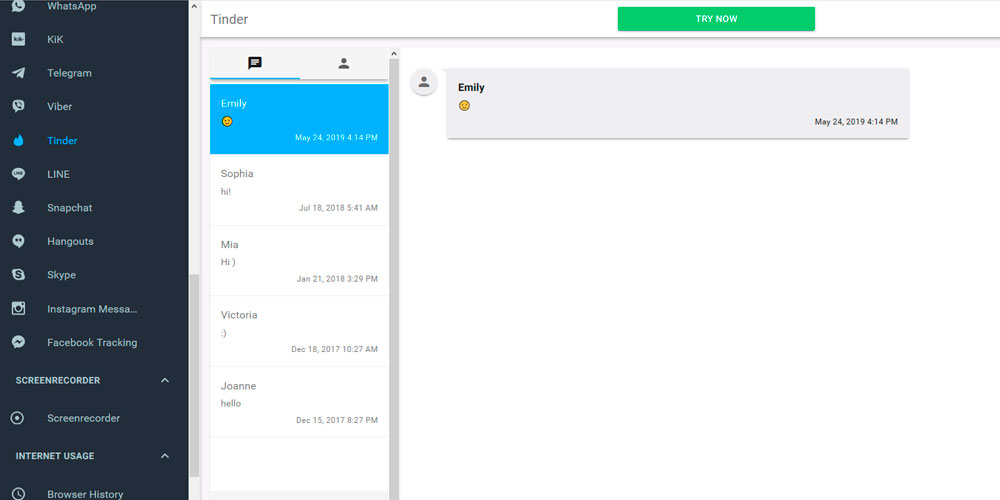The width and height of the screenshot is (1000, 500).
Task: Click the Screenrecorder circle icon
Action: 18,418
